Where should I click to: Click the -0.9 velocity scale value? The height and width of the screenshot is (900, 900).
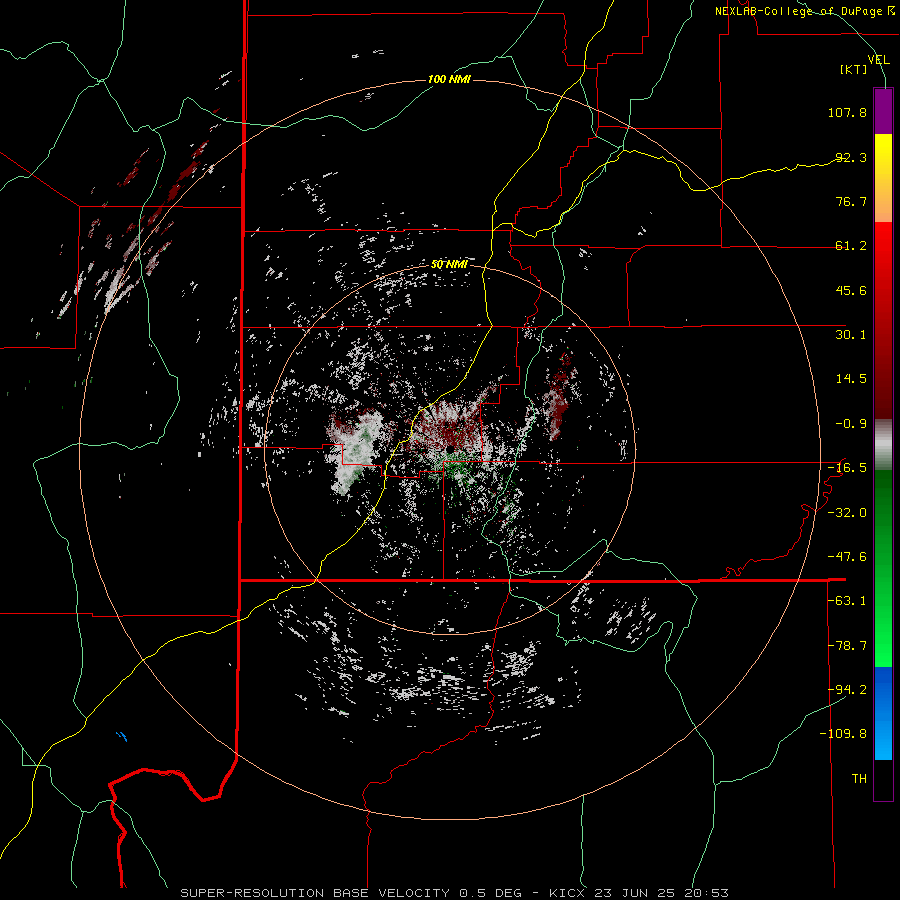tap(851, 424)
